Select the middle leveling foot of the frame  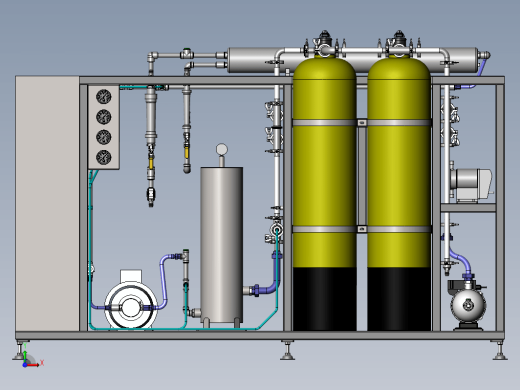point(287,350)
